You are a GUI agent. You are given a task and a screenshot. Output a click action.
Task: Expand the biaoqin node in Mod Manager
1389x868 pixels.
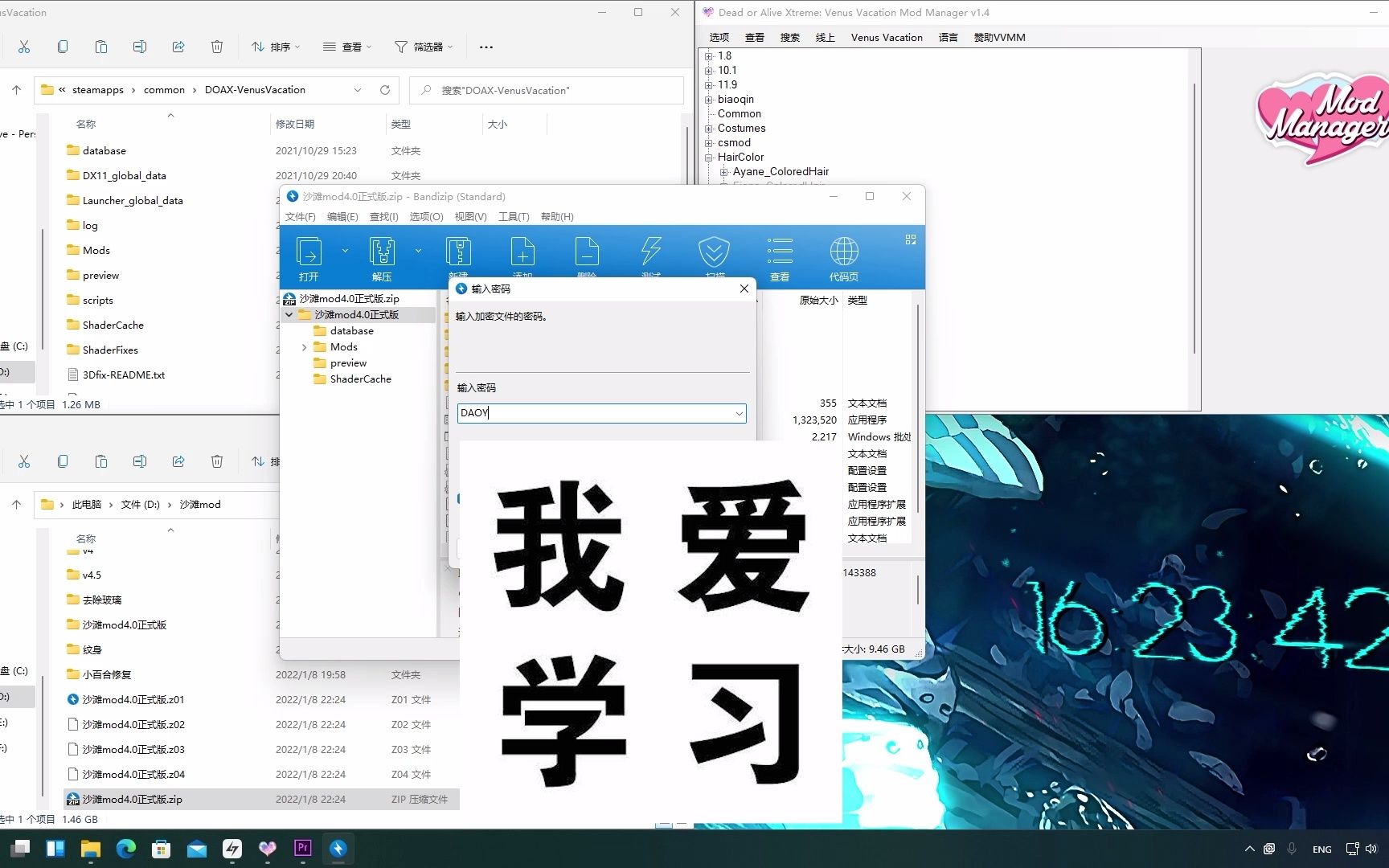click(708, 100)
